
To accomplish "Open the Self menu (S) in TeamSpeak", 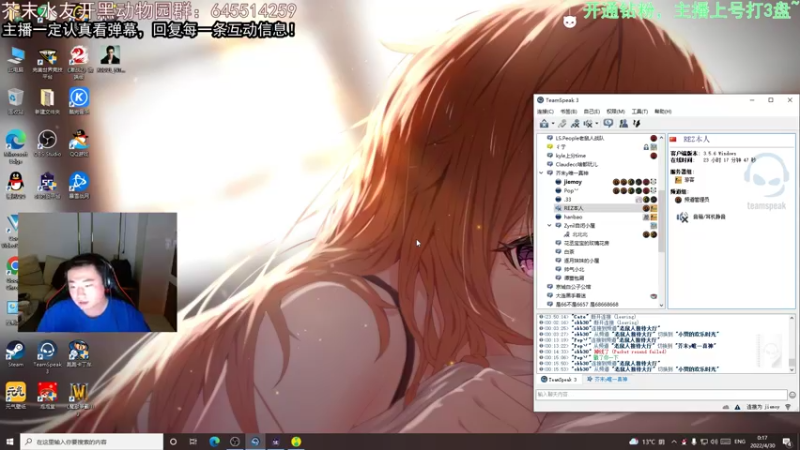I will (x=591, y=111).
